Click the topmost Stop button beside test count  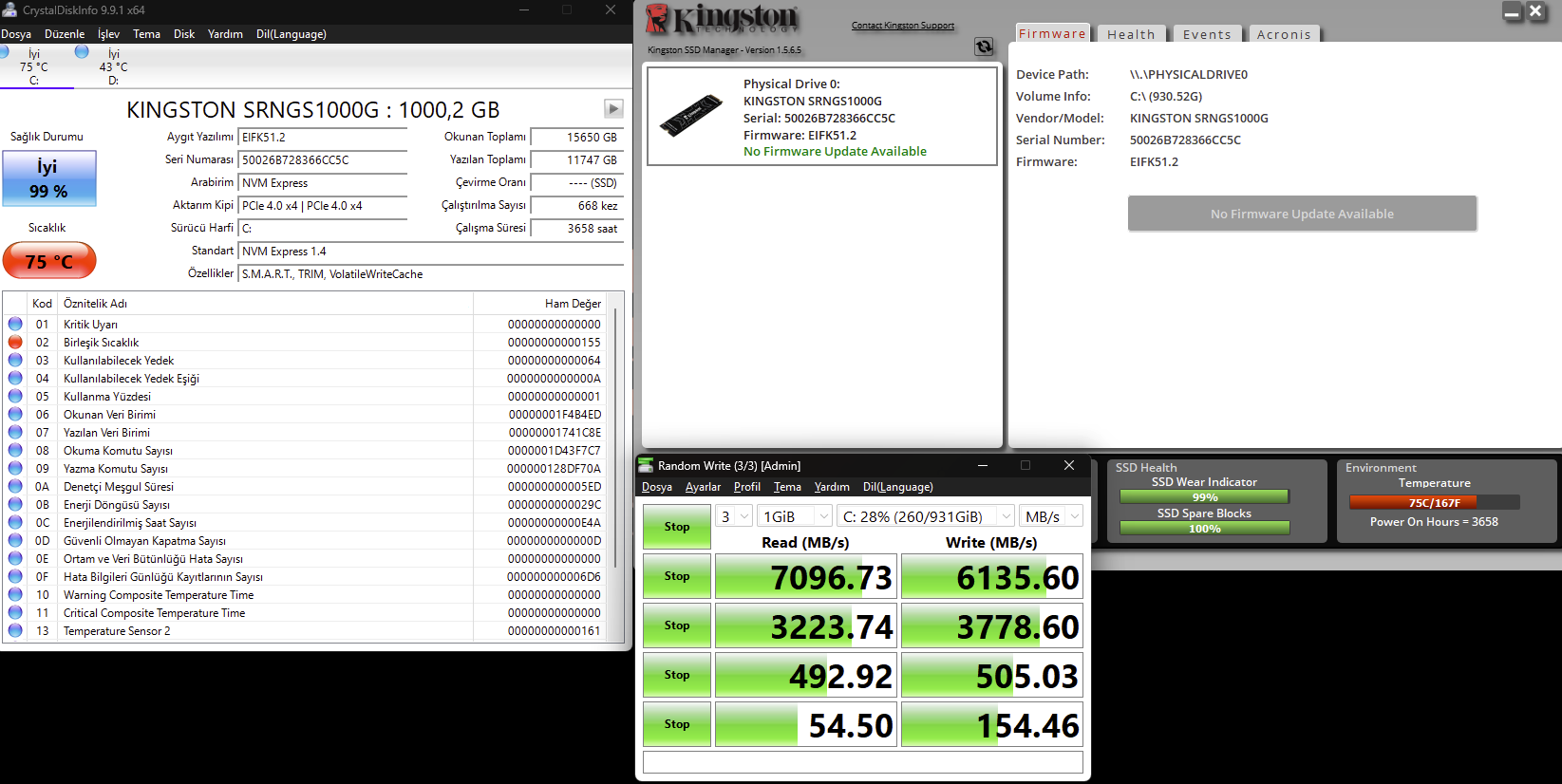pos(677,527)
